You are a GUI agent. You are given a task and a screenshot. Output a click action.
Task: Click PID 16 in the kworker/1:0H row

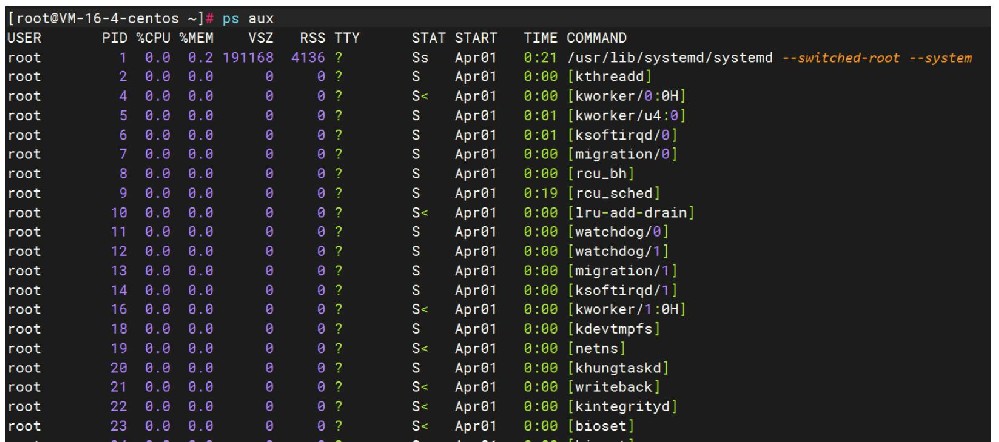pos(119,310)
